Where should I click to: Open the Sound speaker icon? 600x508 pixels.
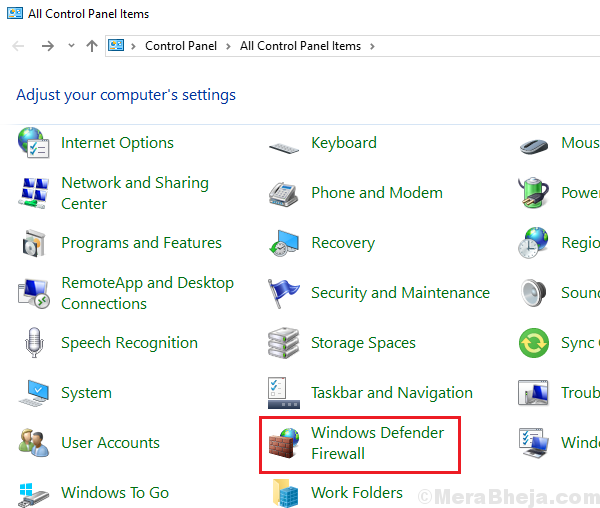533,293
